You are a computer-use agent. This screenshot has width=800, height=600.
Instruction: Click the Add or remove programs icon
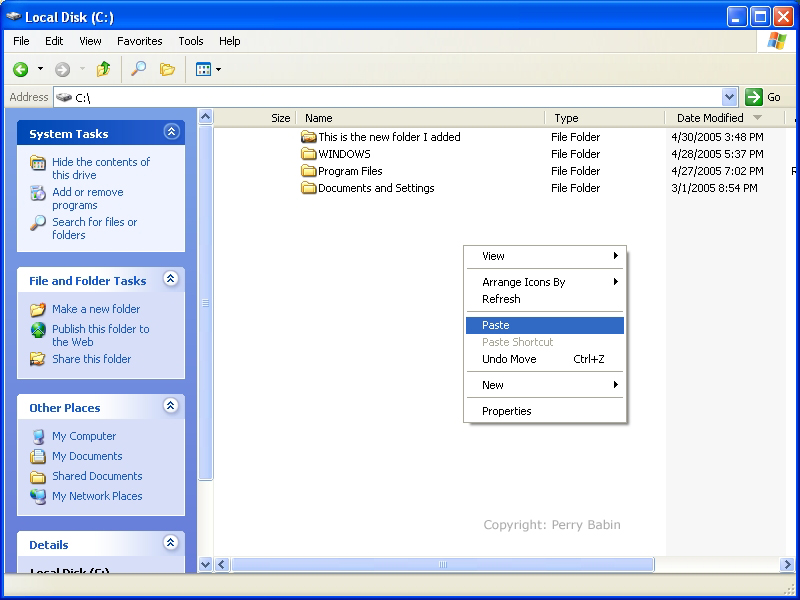click(x=38, y=193)
